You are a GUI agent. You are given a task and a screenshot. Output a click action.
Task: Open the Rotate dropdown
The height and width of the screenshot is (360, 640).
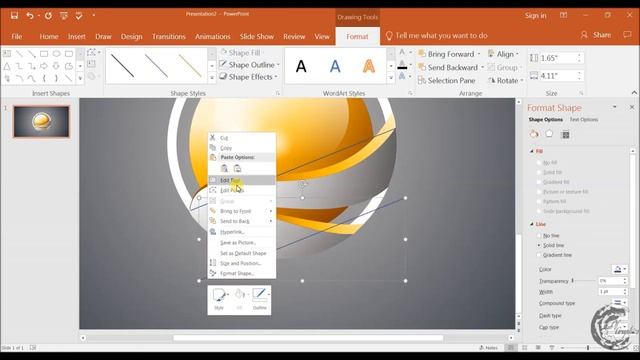click(505, 80)
